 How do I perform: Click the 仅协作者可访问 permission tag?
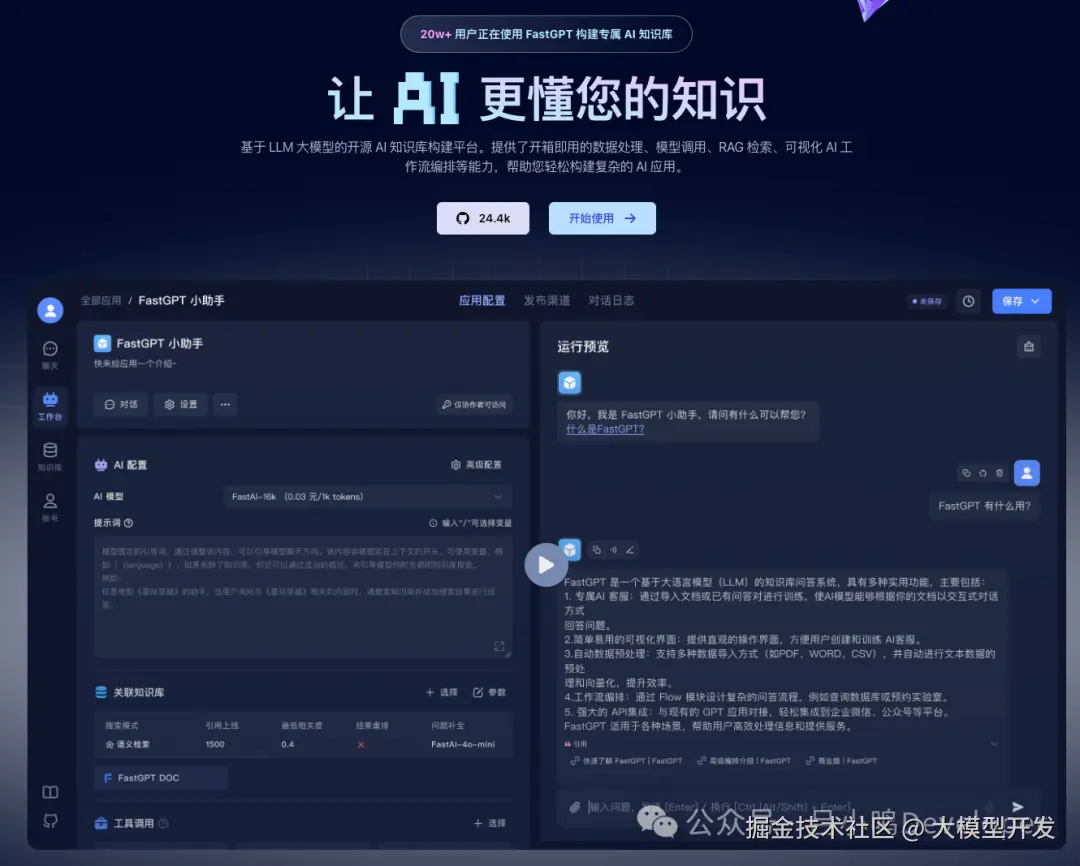pos(474,404)
